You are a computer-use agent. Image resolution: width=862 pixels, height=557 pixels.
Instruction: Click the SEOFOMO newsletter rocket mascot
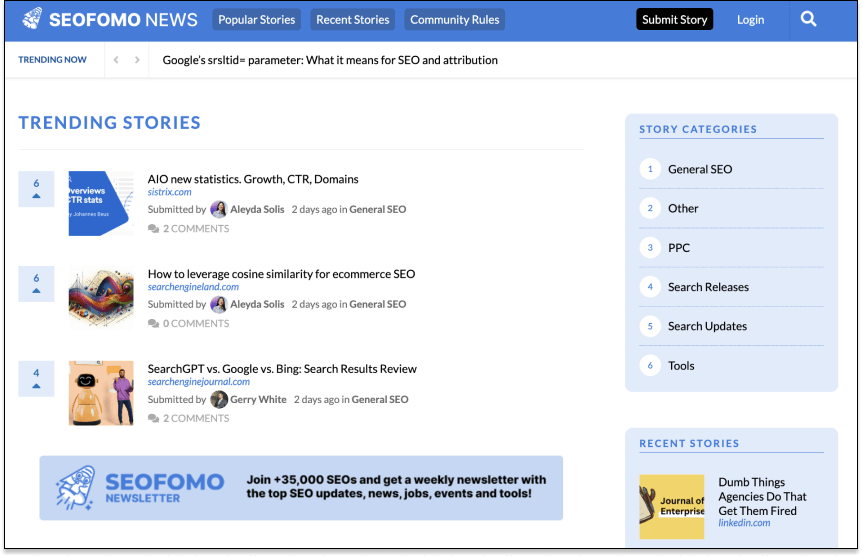(76, 488)
